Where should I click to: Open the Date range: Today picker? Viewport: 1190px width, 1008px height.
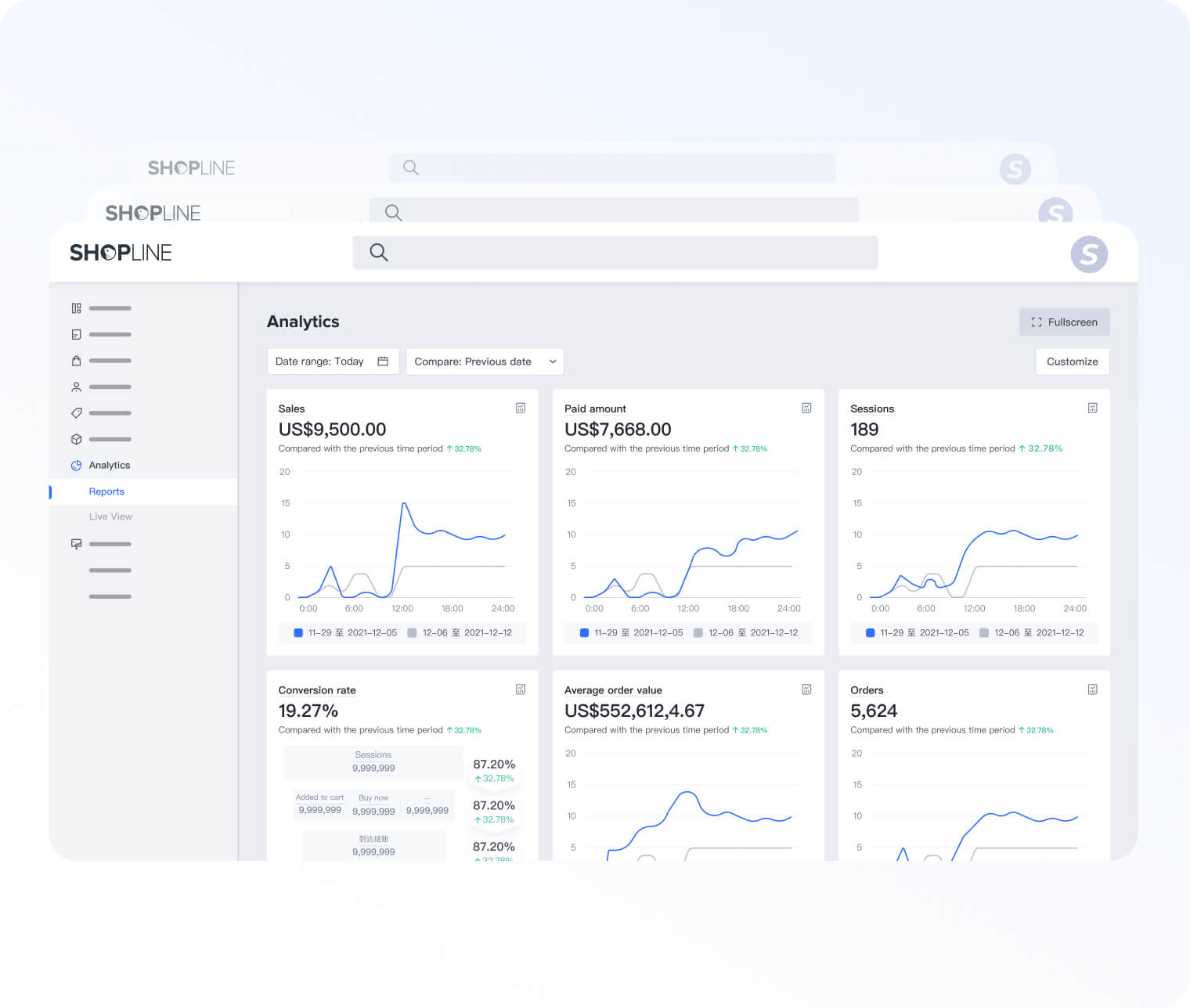[x=333, y=362]
